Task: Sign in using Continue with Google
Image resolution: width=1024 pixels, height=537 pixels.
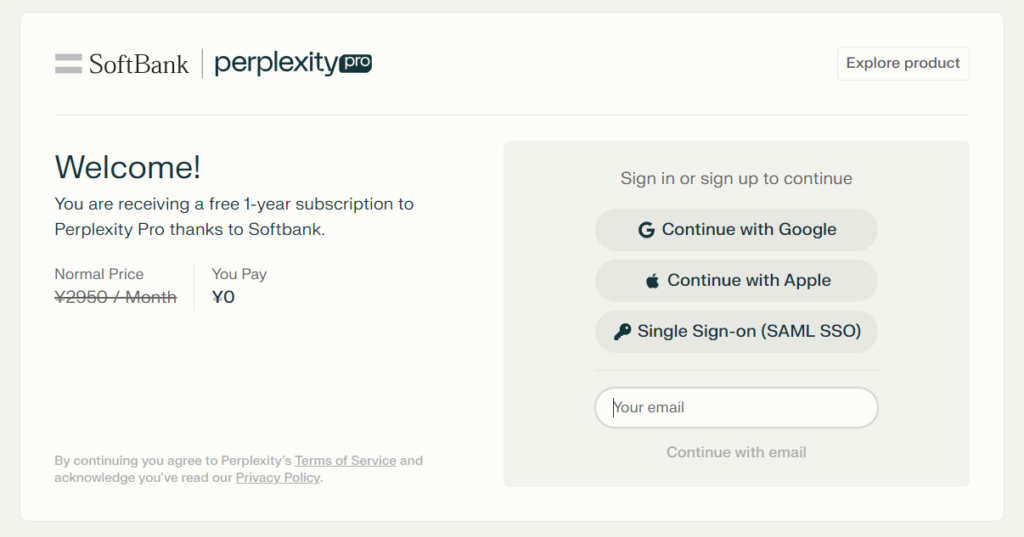Action: point(736,230)
